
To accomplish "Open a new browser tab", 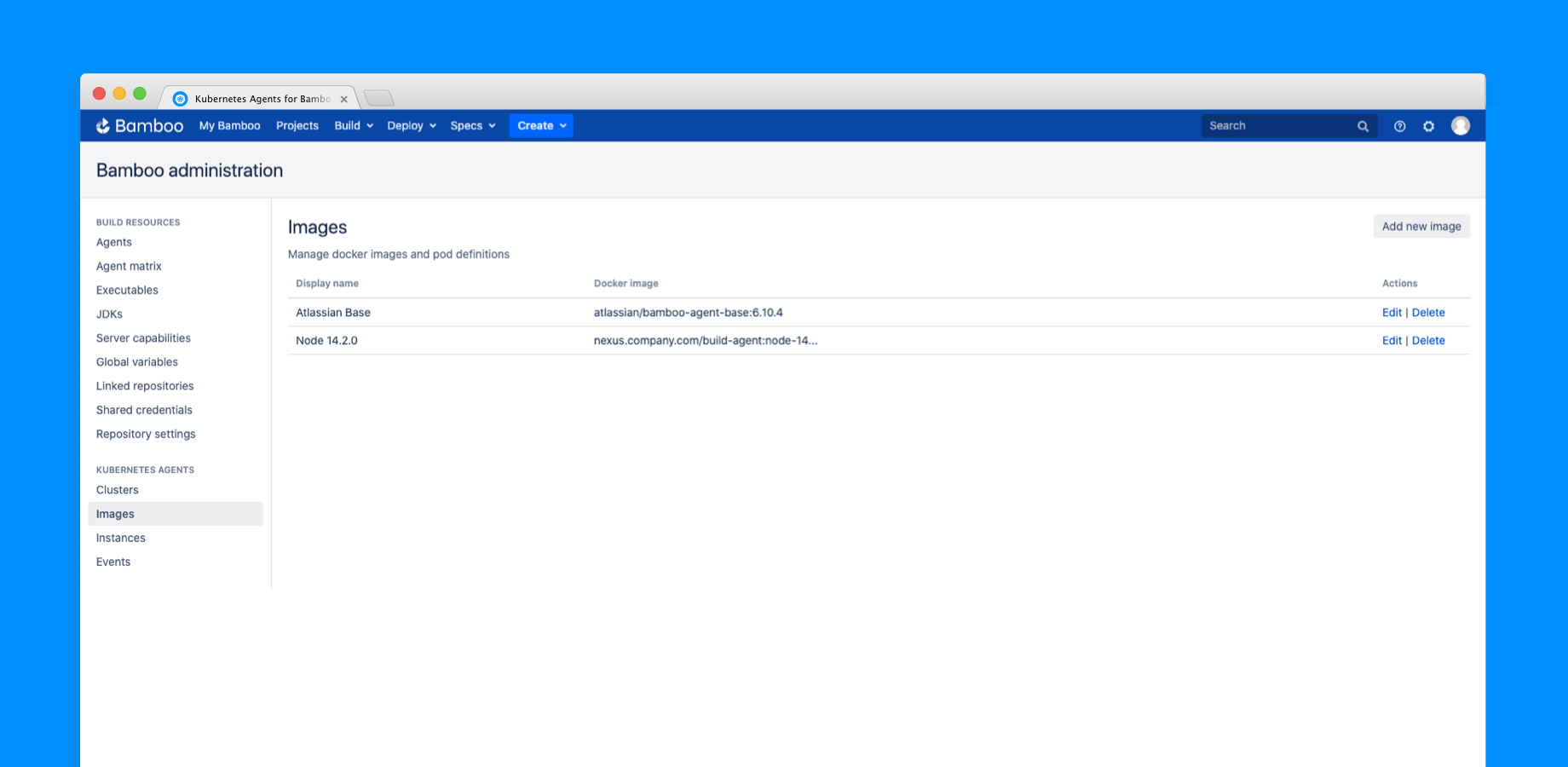I will coord(378,98).
